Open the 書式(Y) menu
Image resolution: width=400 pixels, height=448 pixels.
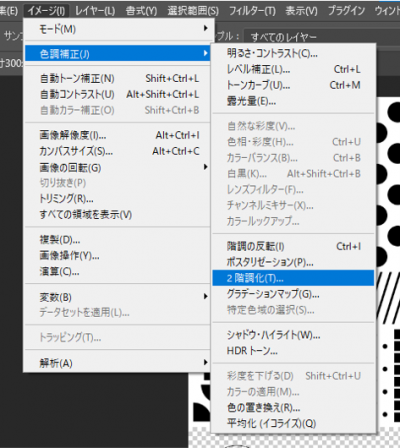141,11
